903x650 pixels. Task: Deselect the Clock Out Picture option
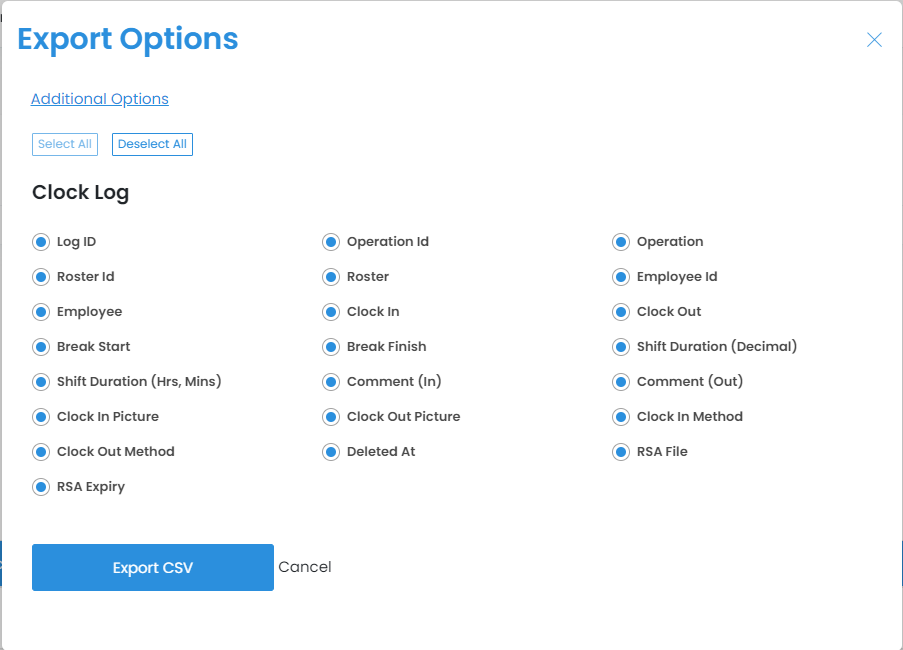click(331, 417)
